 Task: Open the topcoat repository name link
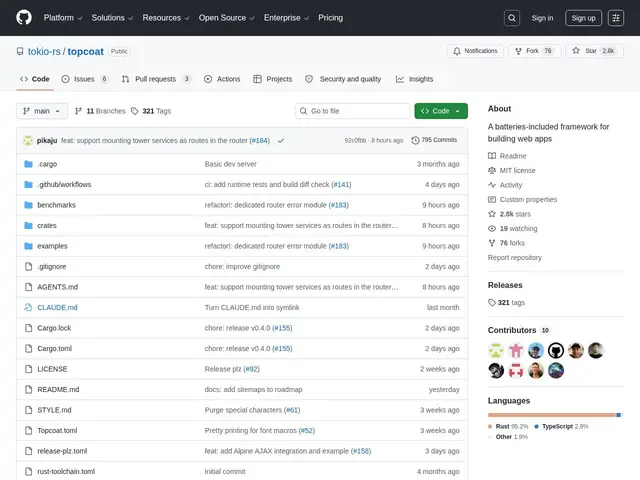pos(85,51)
